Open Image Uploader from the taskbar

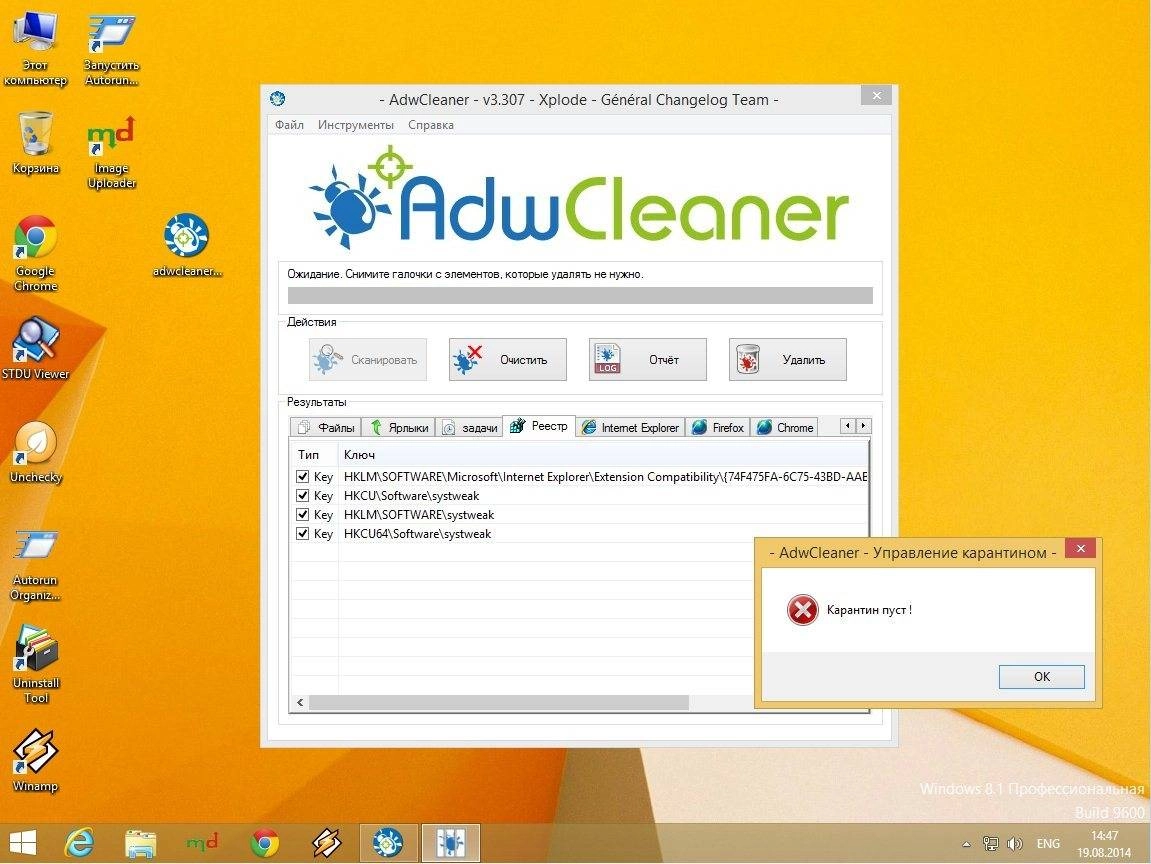point(202,843)
